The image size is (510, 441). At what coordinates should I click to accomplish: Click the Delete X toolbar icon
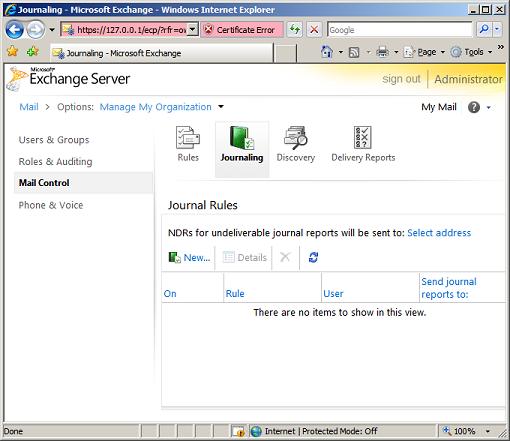tap(285, 257)
